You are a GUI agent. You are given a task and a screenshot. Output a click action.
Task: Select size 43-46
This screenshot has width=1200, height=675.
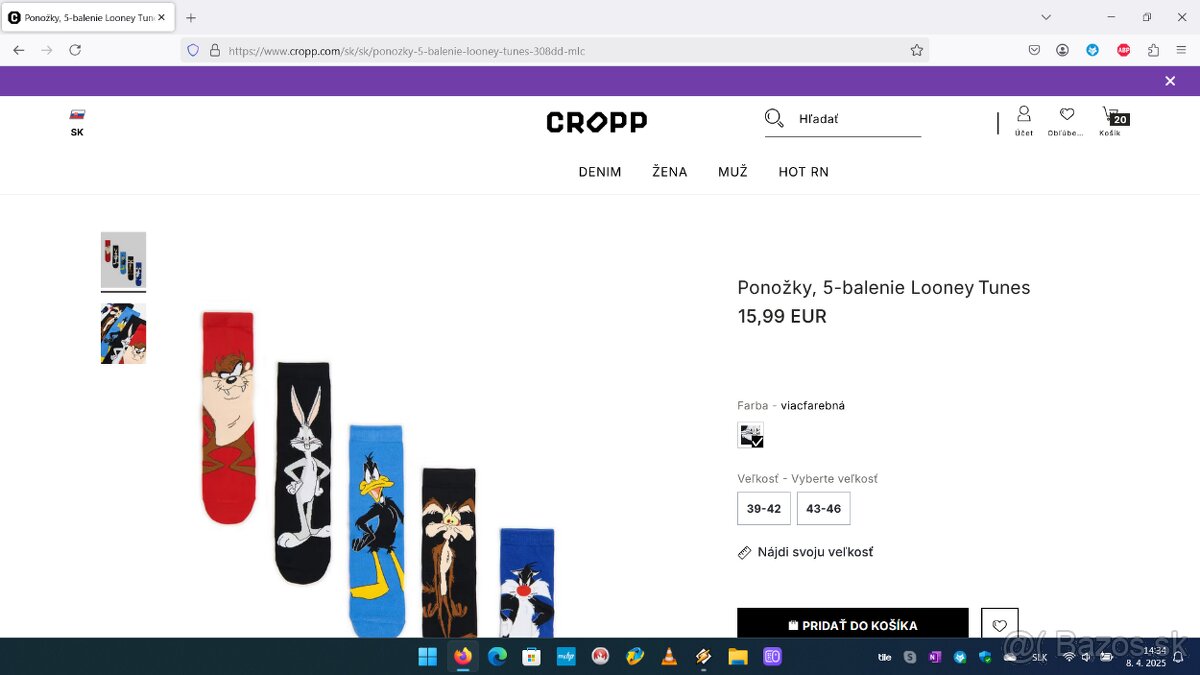(824, 508)
